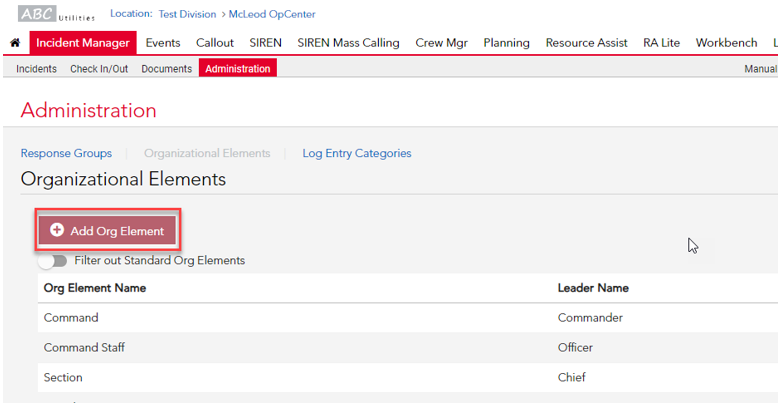
Task: Select the Command Staff table row
Action: 408,347
